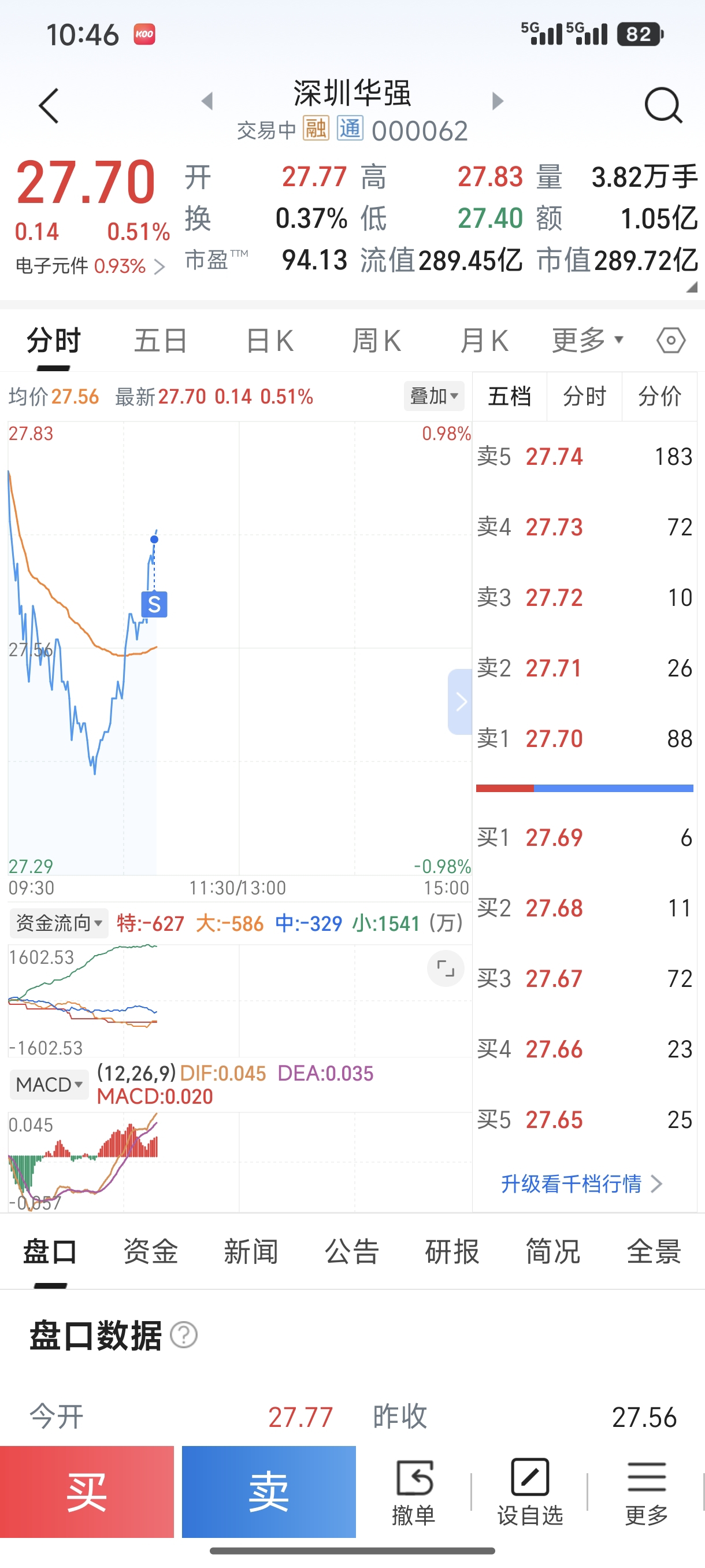Viewport: 705px width, 1568px height.
Task: Switch to 日K chart tab
Action: click(269, 341)
